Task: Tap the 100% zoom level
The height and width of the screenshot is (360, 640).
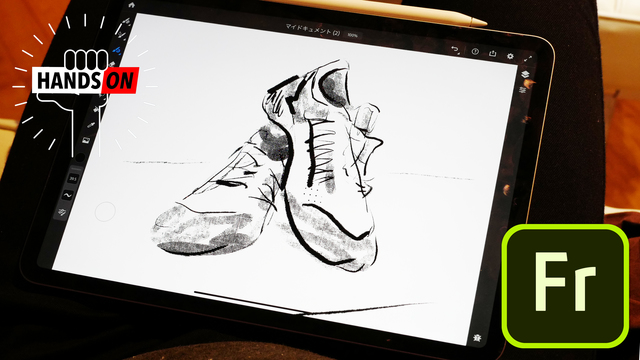Action: (x=352, y=36)
